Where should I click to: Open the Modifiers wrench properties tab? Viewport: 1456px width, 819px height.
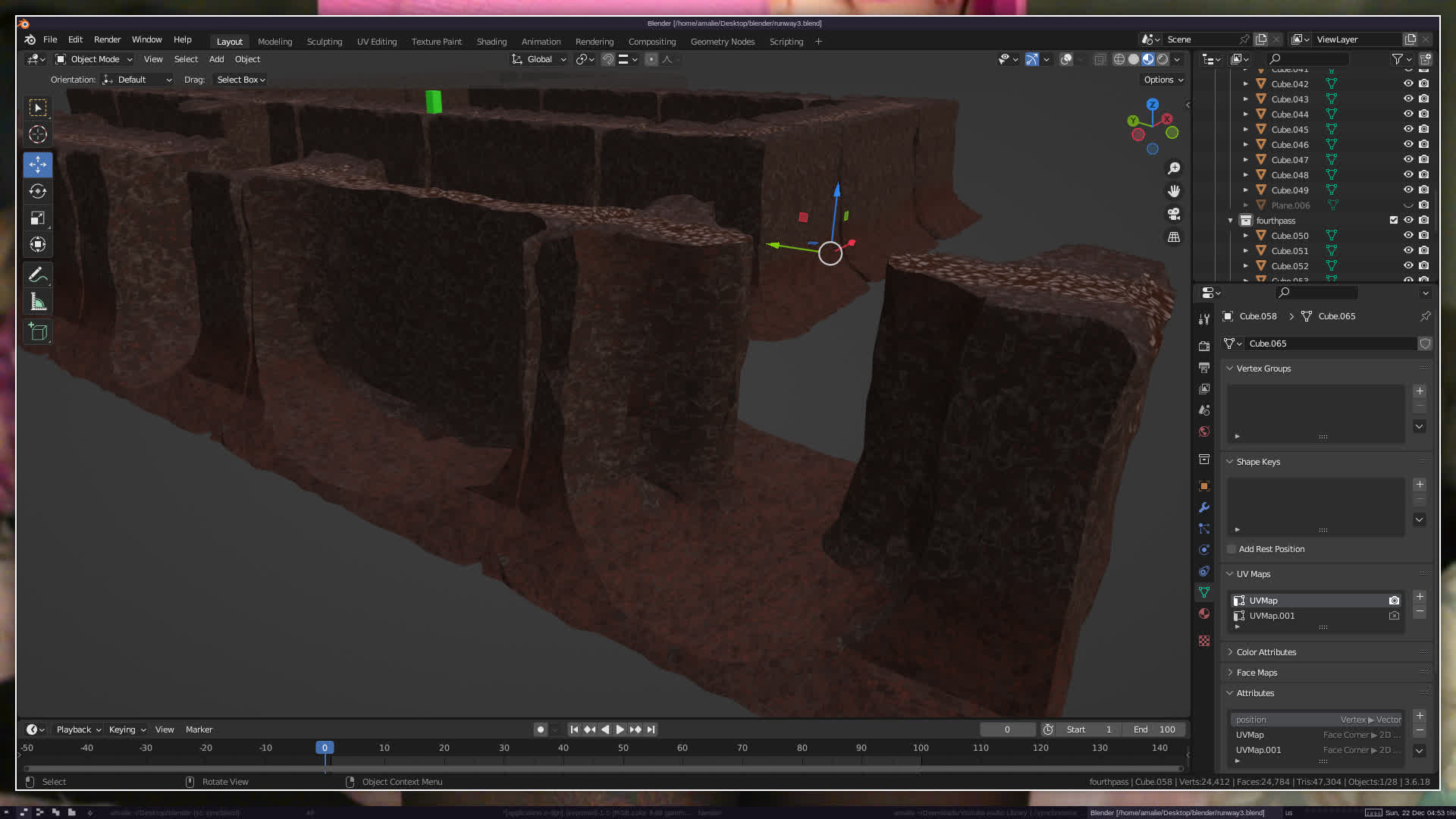(1204, 507)
